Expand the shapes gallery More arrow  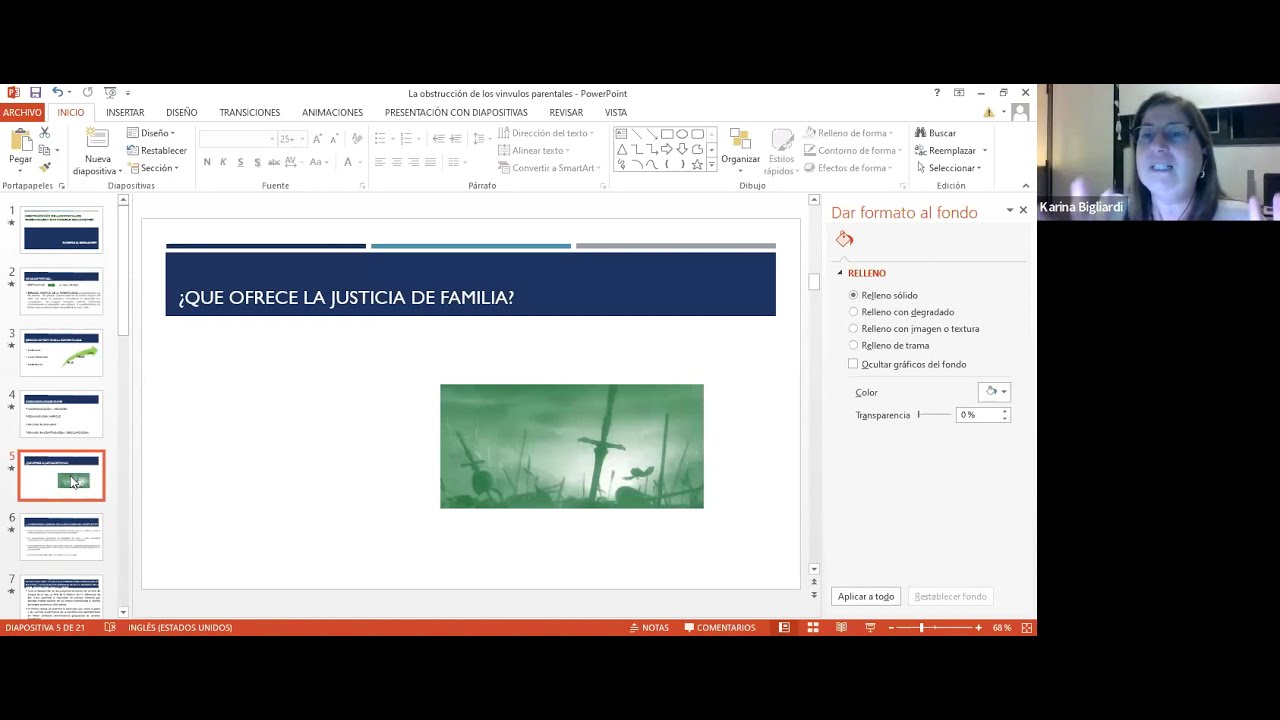(x=711, y=165)
